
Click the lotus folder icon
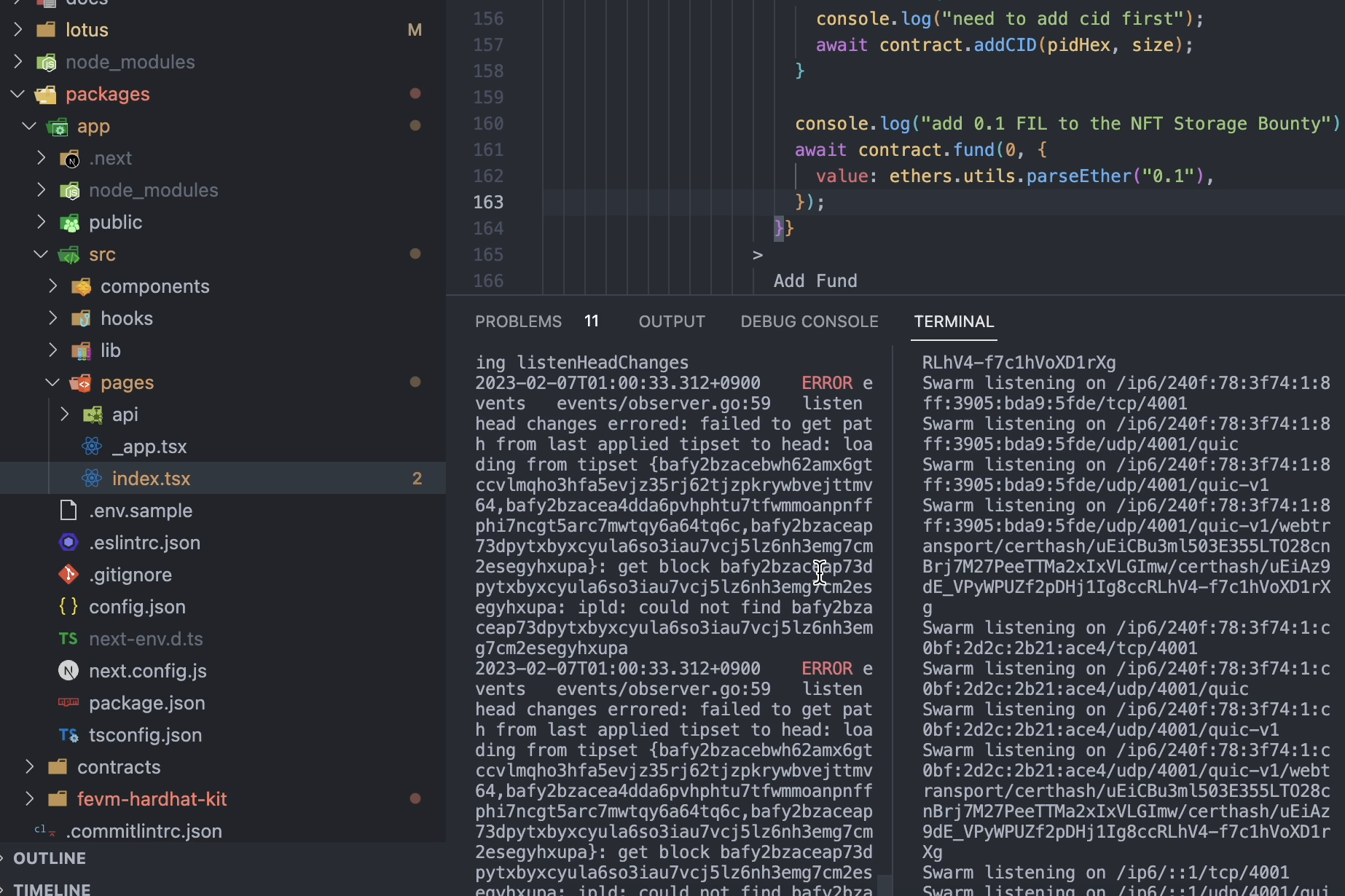tap(46, 30)
